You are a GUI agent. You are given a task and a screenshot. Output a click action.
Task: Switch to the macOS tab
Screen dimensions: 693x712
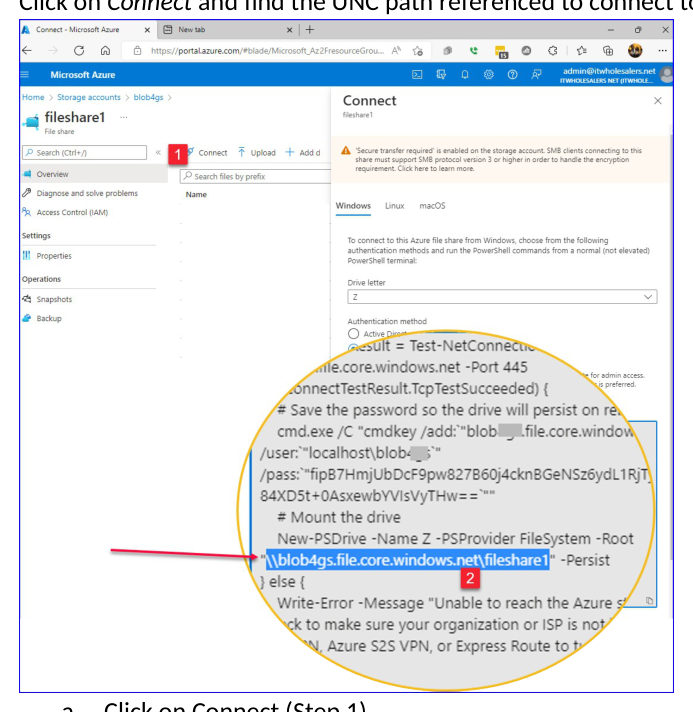[x=432, y=206]
